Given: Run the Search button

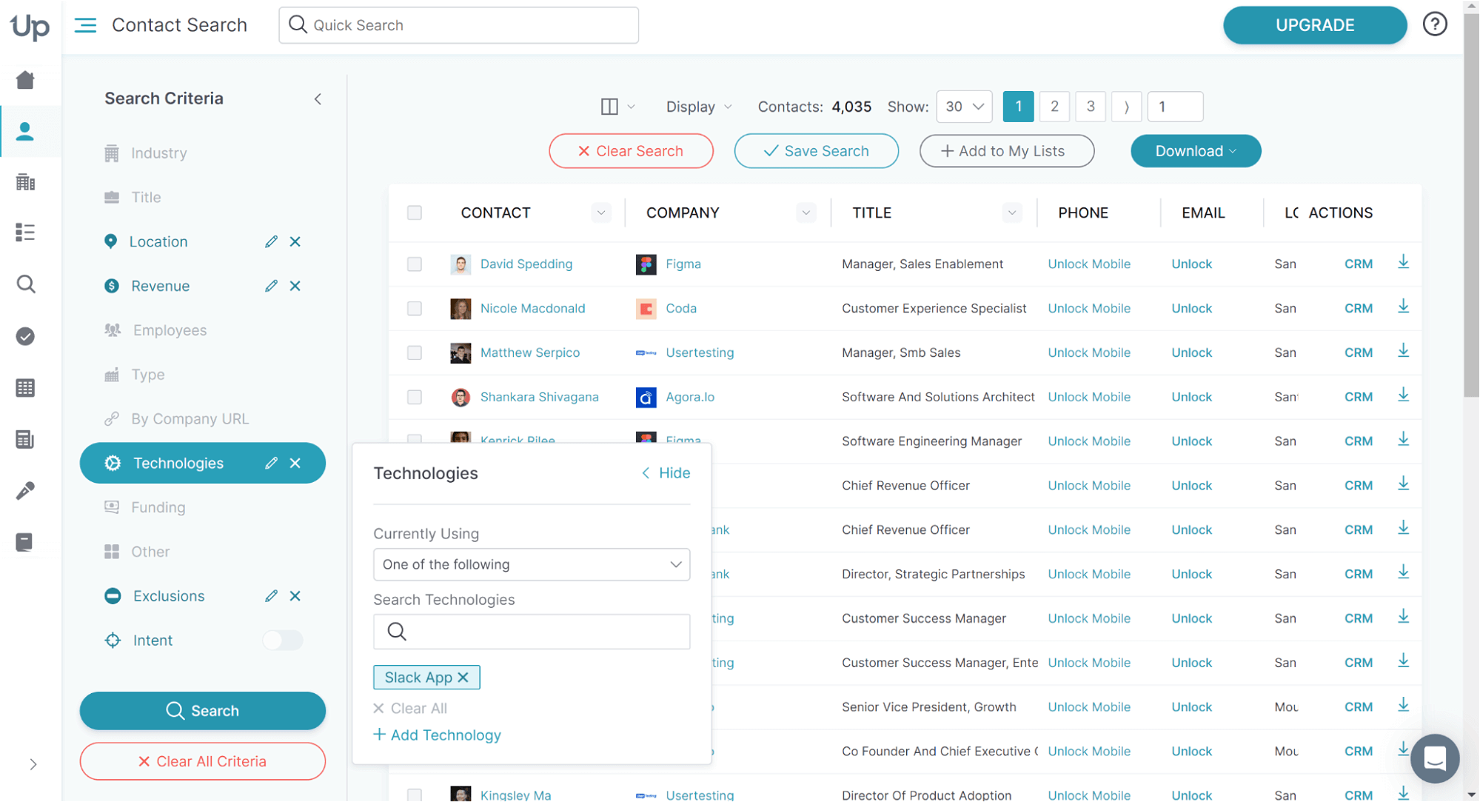Looking at the screenshot, I should tap(203, 711).
